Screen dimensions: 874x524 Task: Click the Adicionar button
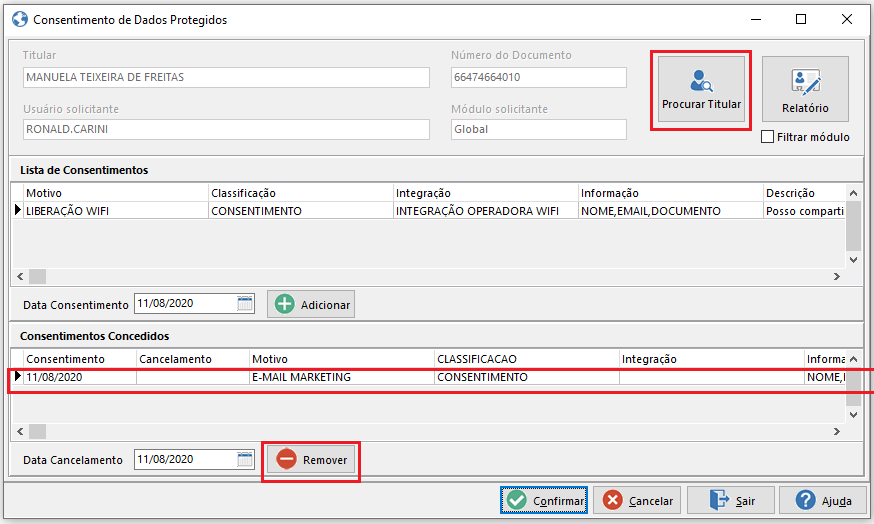point(310,304)
